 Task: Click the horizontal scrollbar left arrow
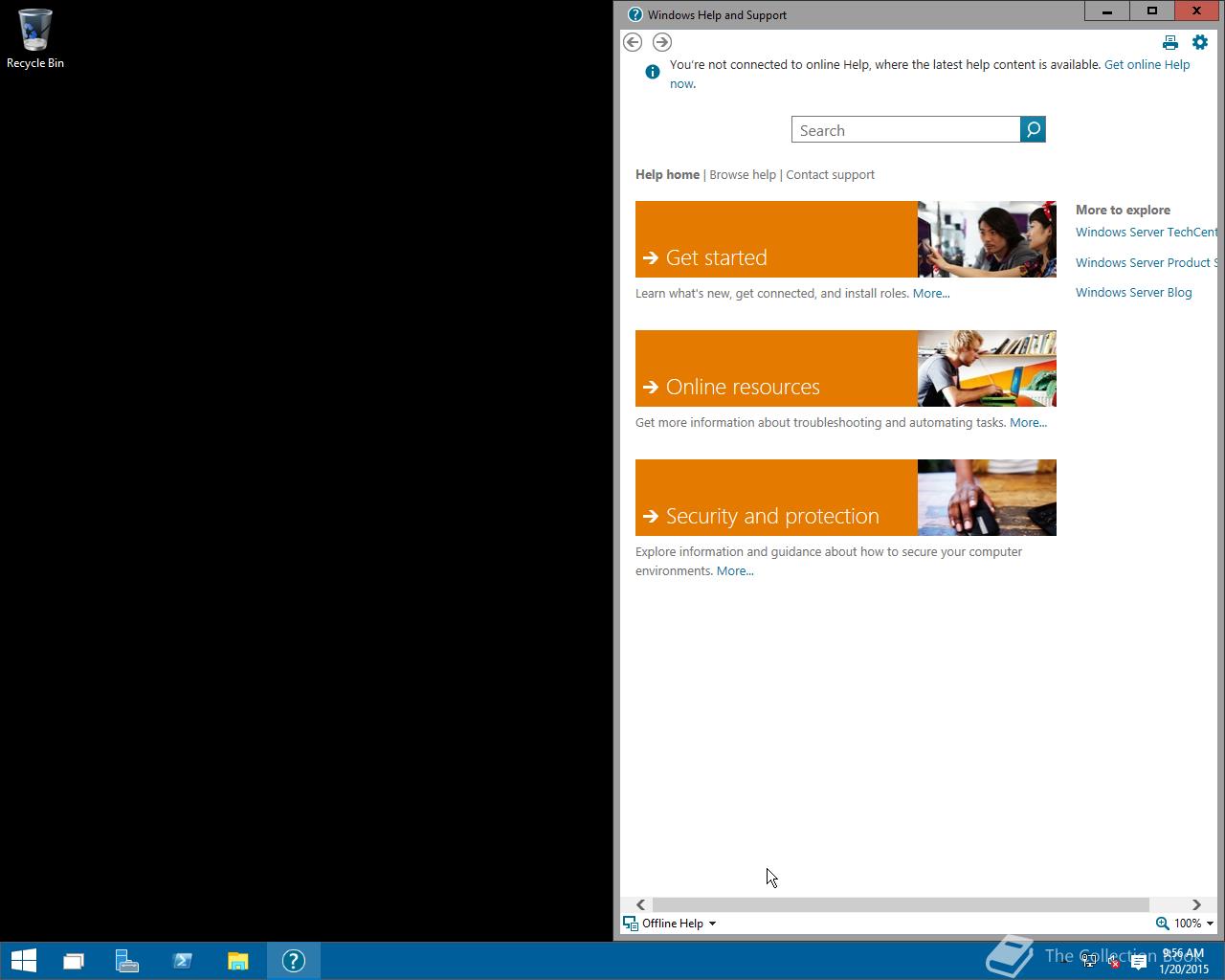click(x=640, y=904)
